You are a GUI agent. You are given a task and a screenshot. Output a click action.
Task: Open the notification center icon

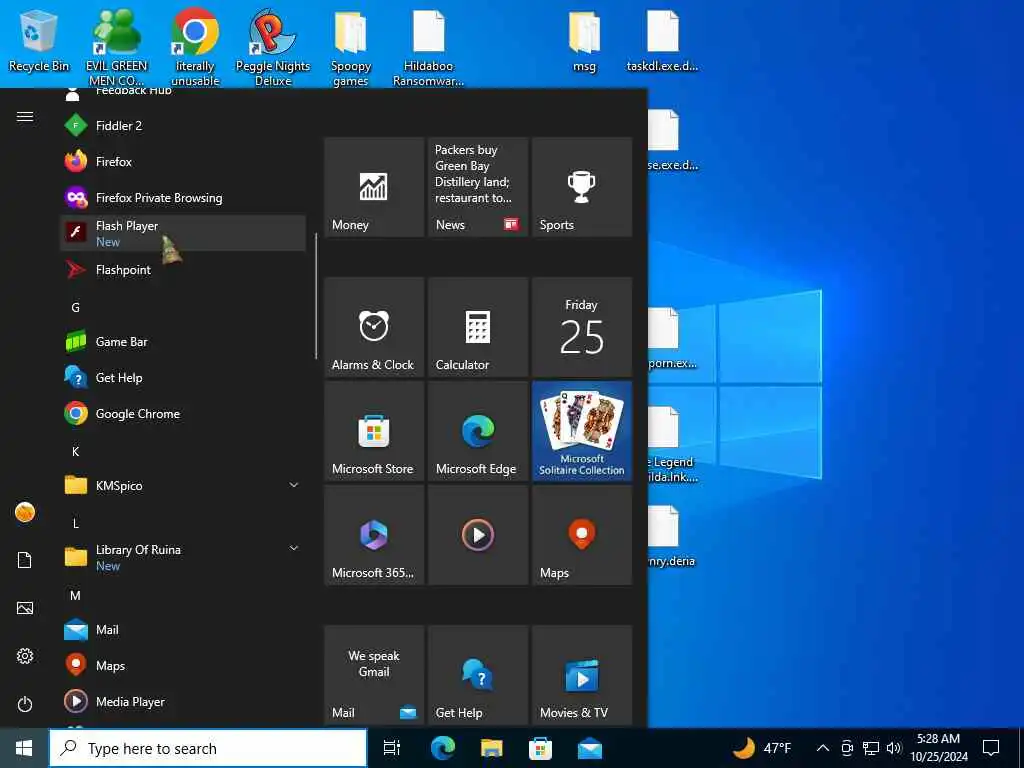pos(991,748)
